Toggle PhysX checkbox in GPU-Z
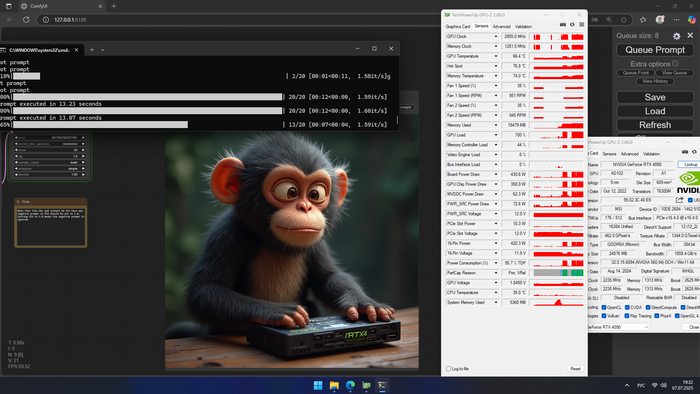700x394 pixels. click(656, 315)
